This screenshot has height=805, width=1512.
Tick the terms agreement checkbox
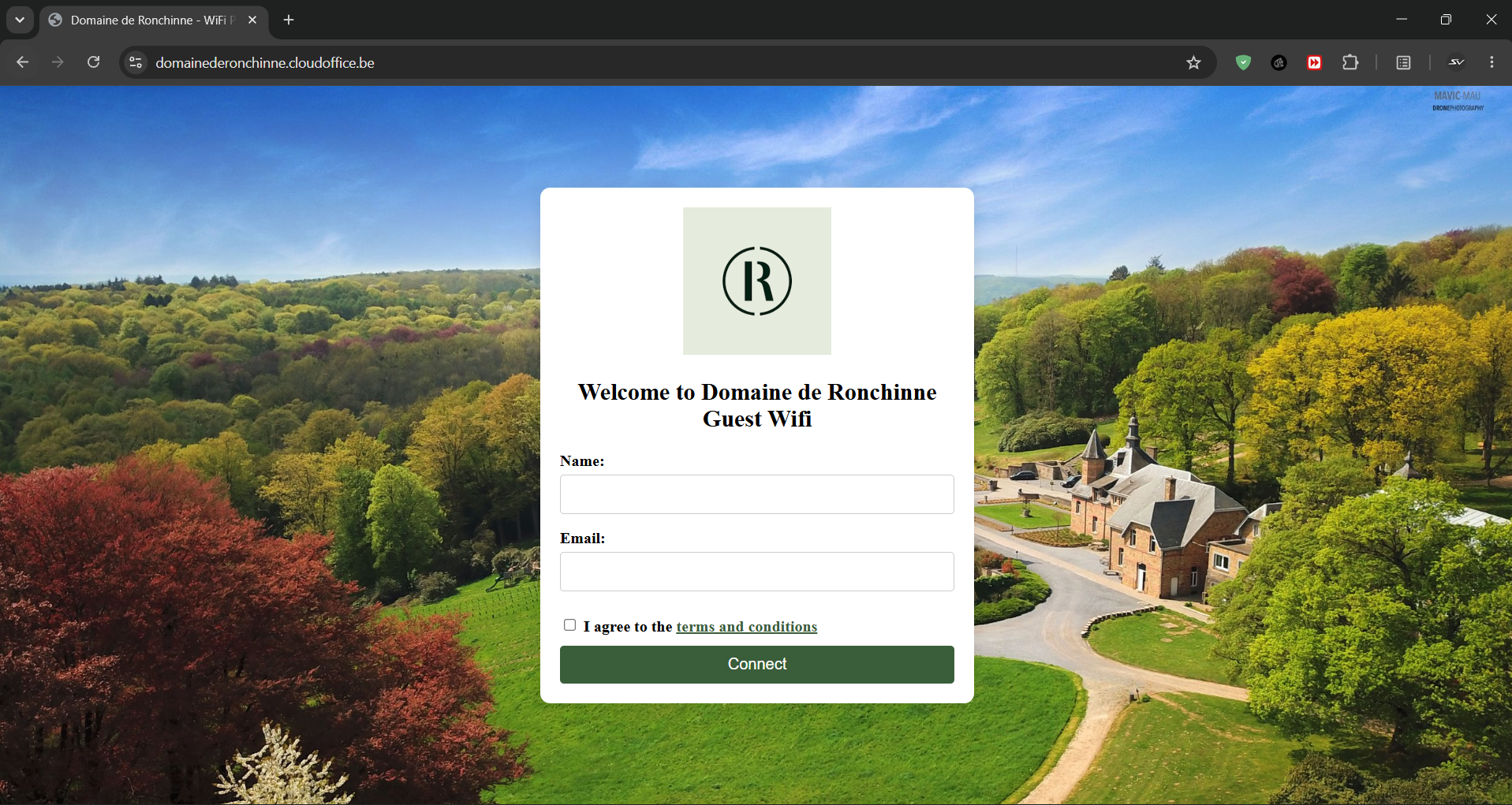(x=569, y=625)
